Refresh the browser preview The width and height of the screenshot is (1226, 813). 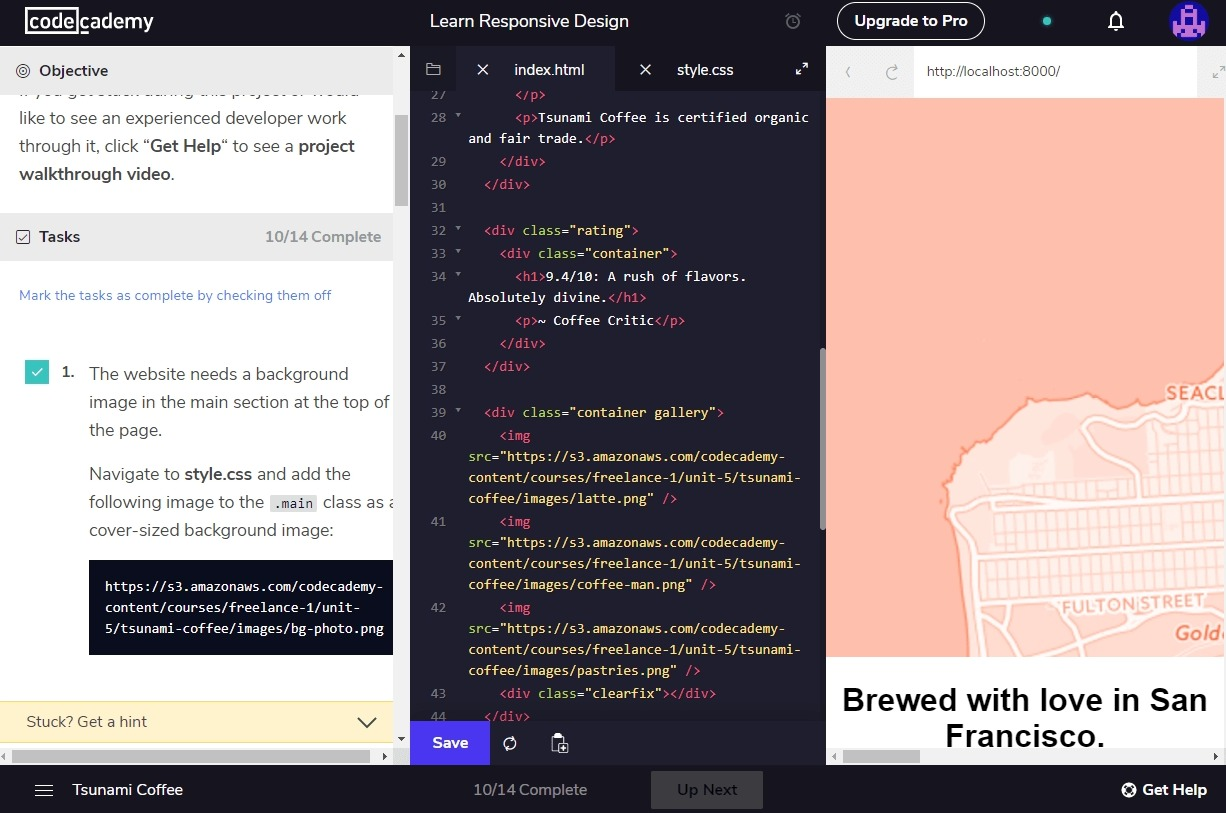[892, 72]
